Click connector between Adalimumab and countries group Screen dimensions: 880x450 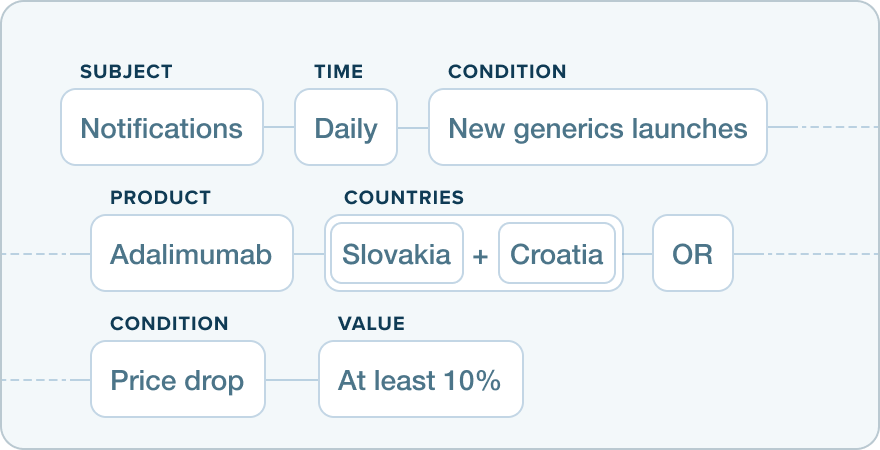point(309,254)
